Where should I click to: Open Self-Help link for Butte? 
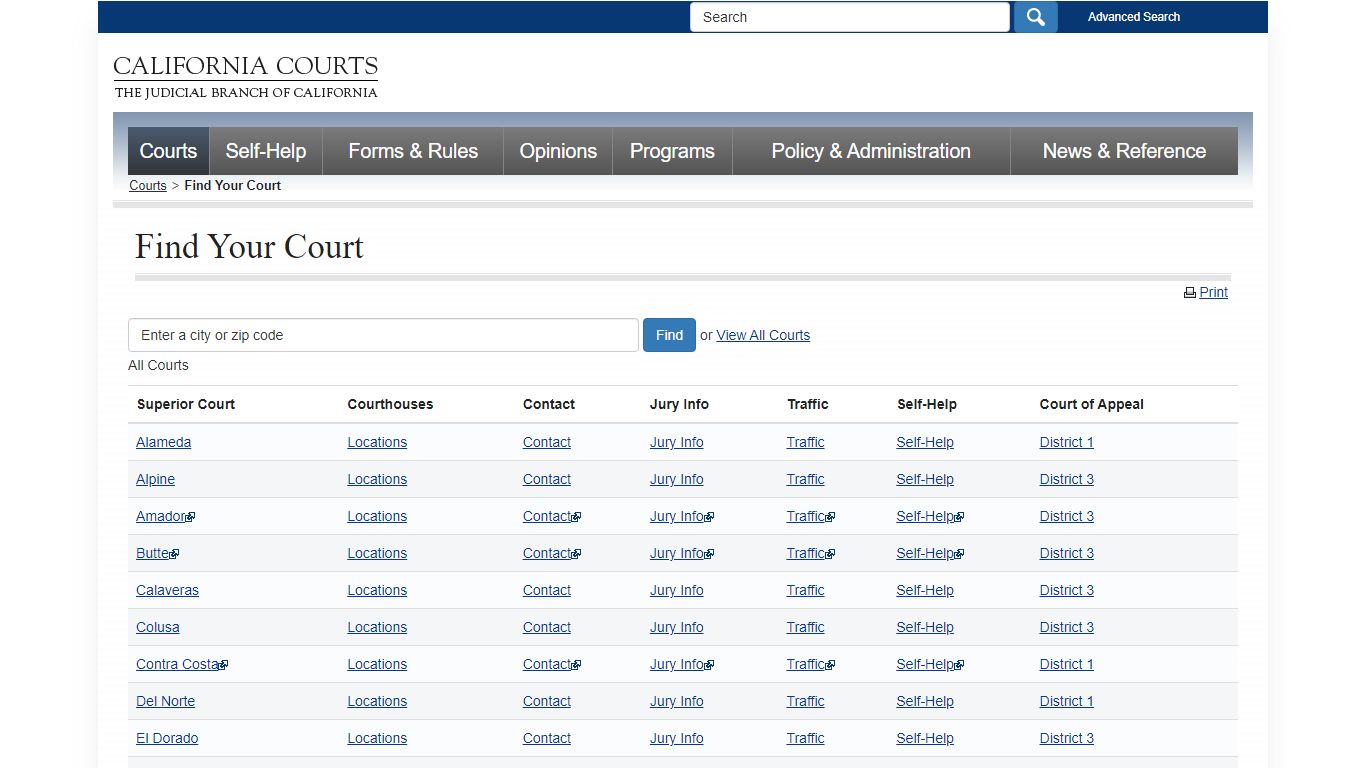tap(930, 553)
